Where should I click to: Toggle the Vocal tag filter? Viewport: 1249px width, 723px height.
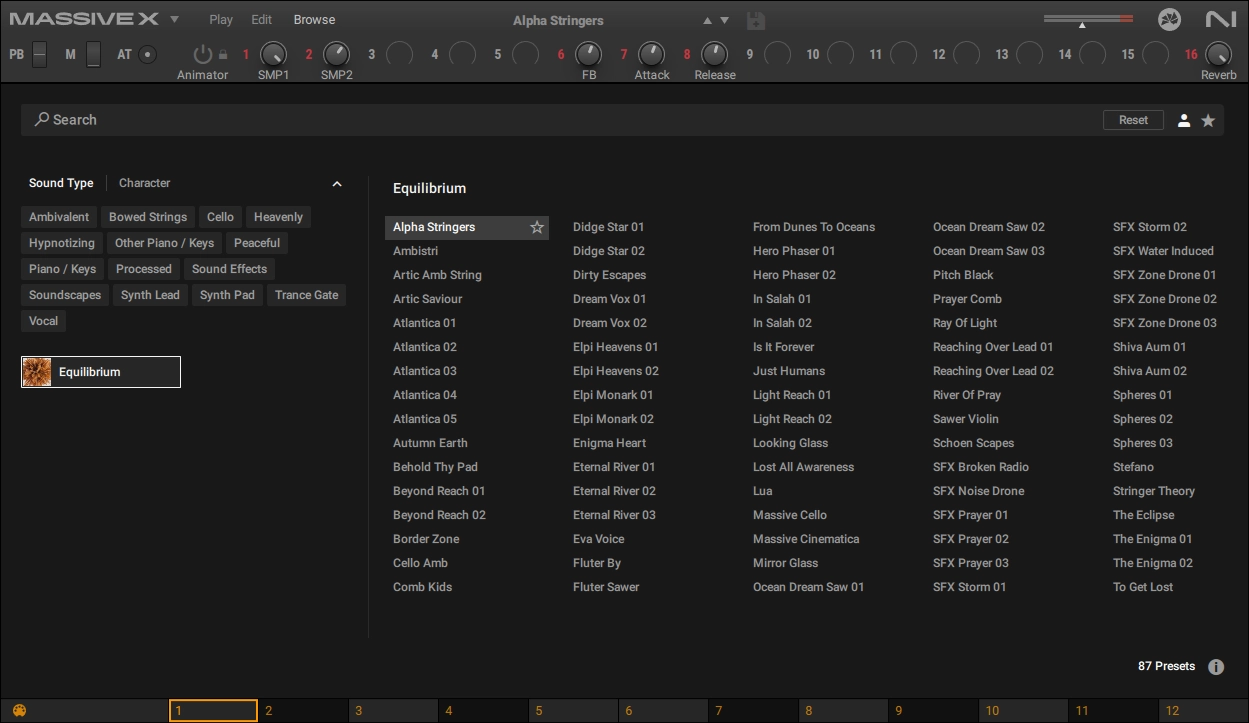(x=43, y=321)
